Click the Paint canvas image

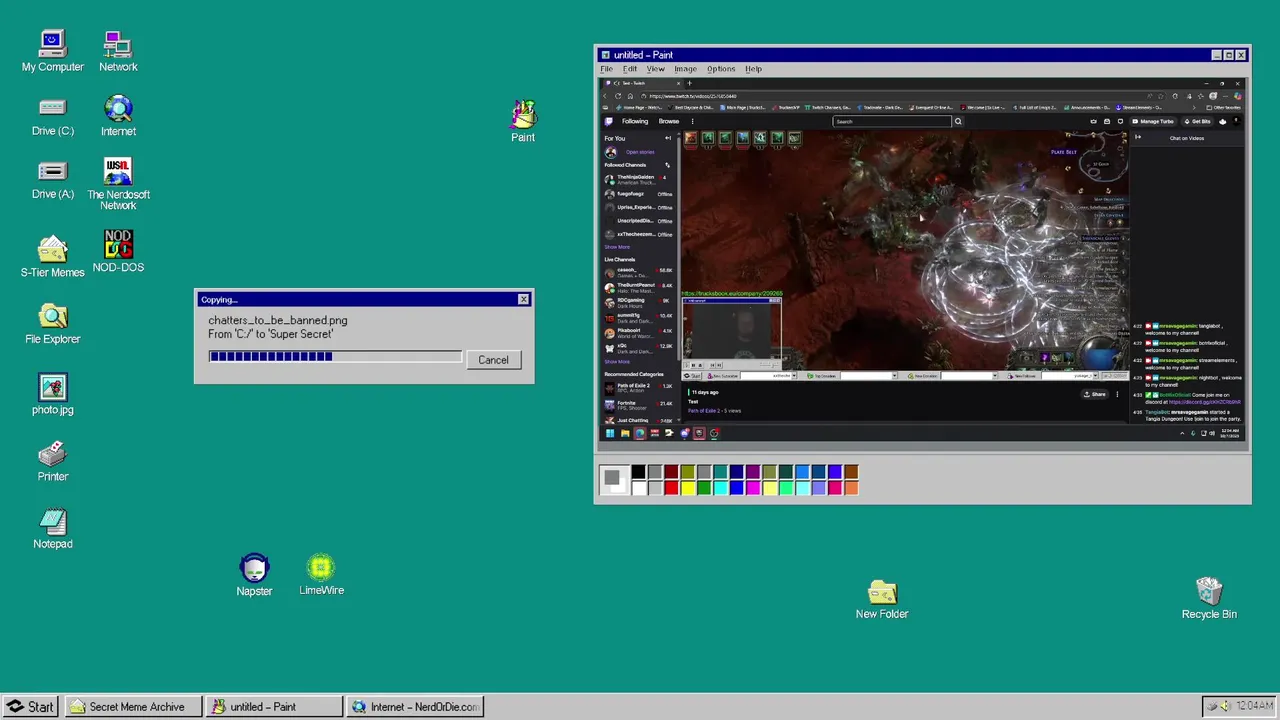pyautogui.click(x=922, y=259)
